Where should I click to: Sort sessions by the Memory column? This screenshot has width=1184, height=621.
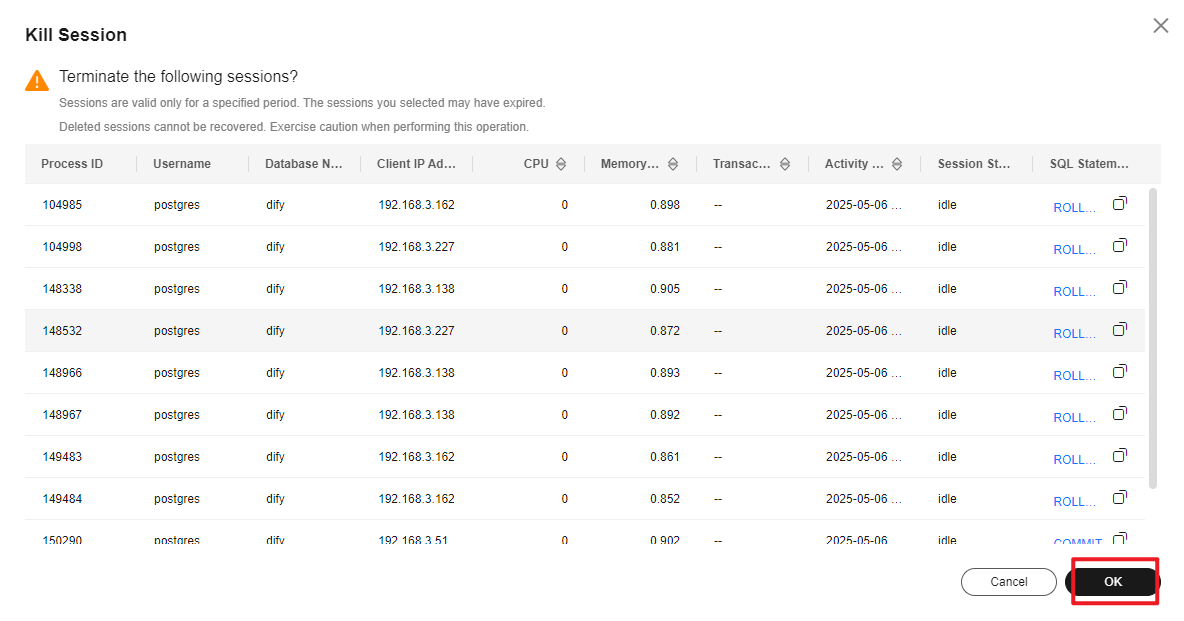tap(673, 164)
